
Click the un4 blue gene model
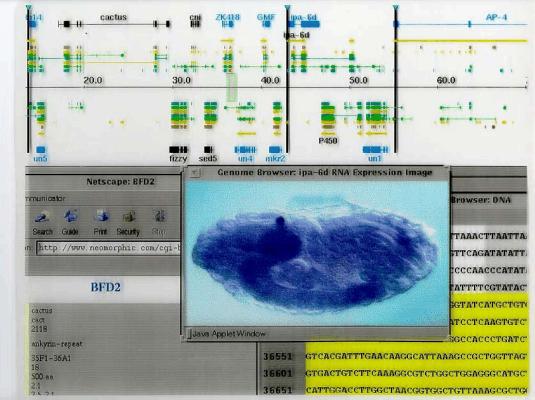point(245,149)
